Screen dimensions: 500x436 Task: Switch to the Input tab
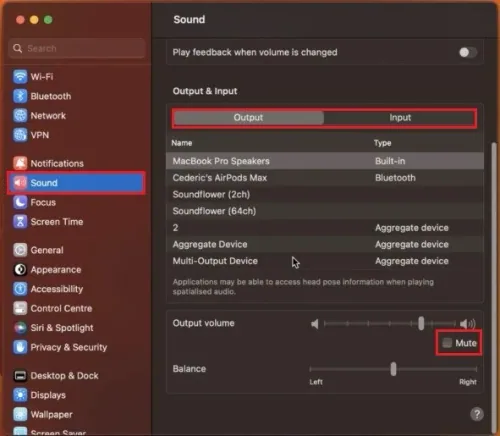click(x=400, y=118)
